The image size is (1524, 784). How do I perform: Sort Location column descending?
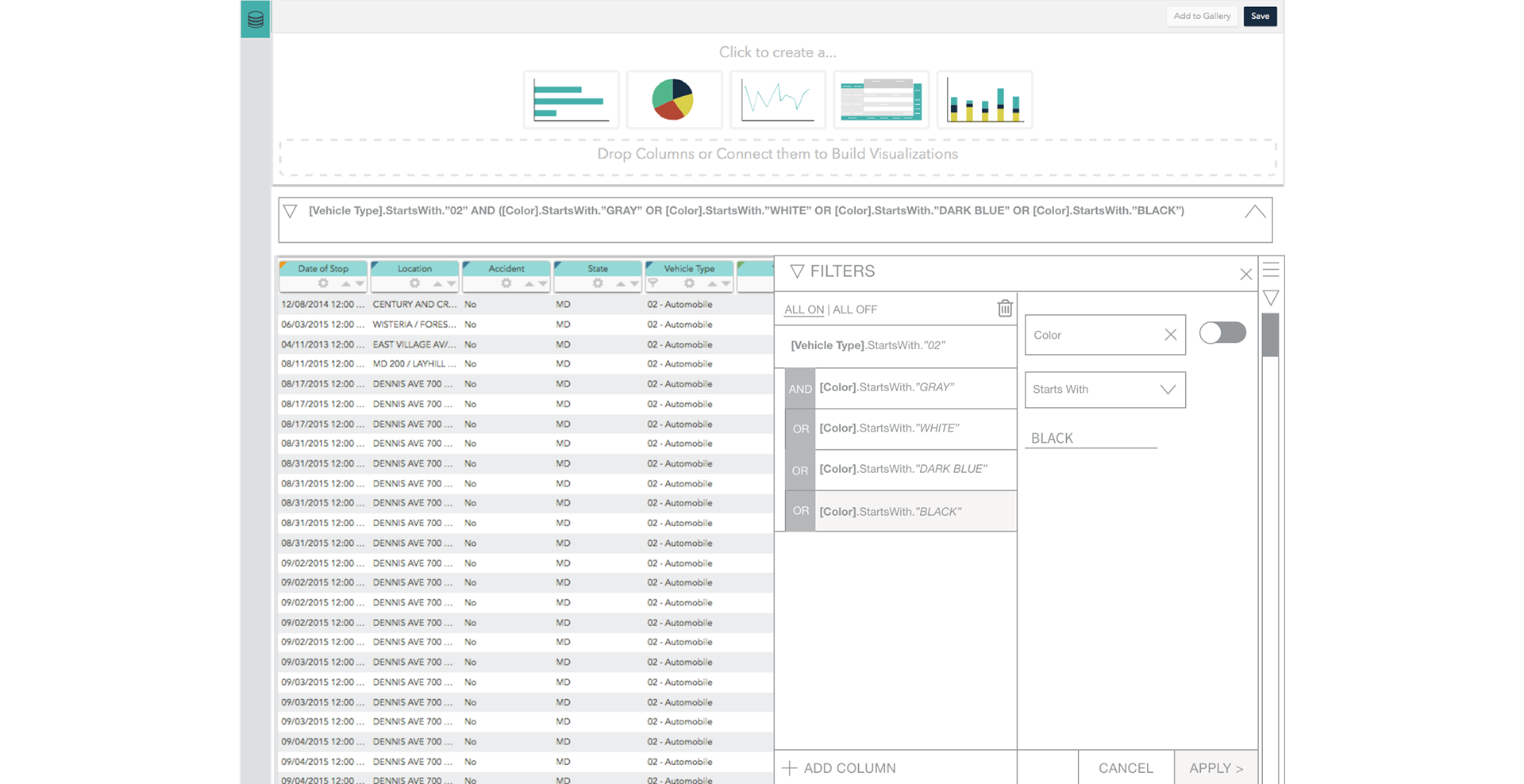[451, 283]
